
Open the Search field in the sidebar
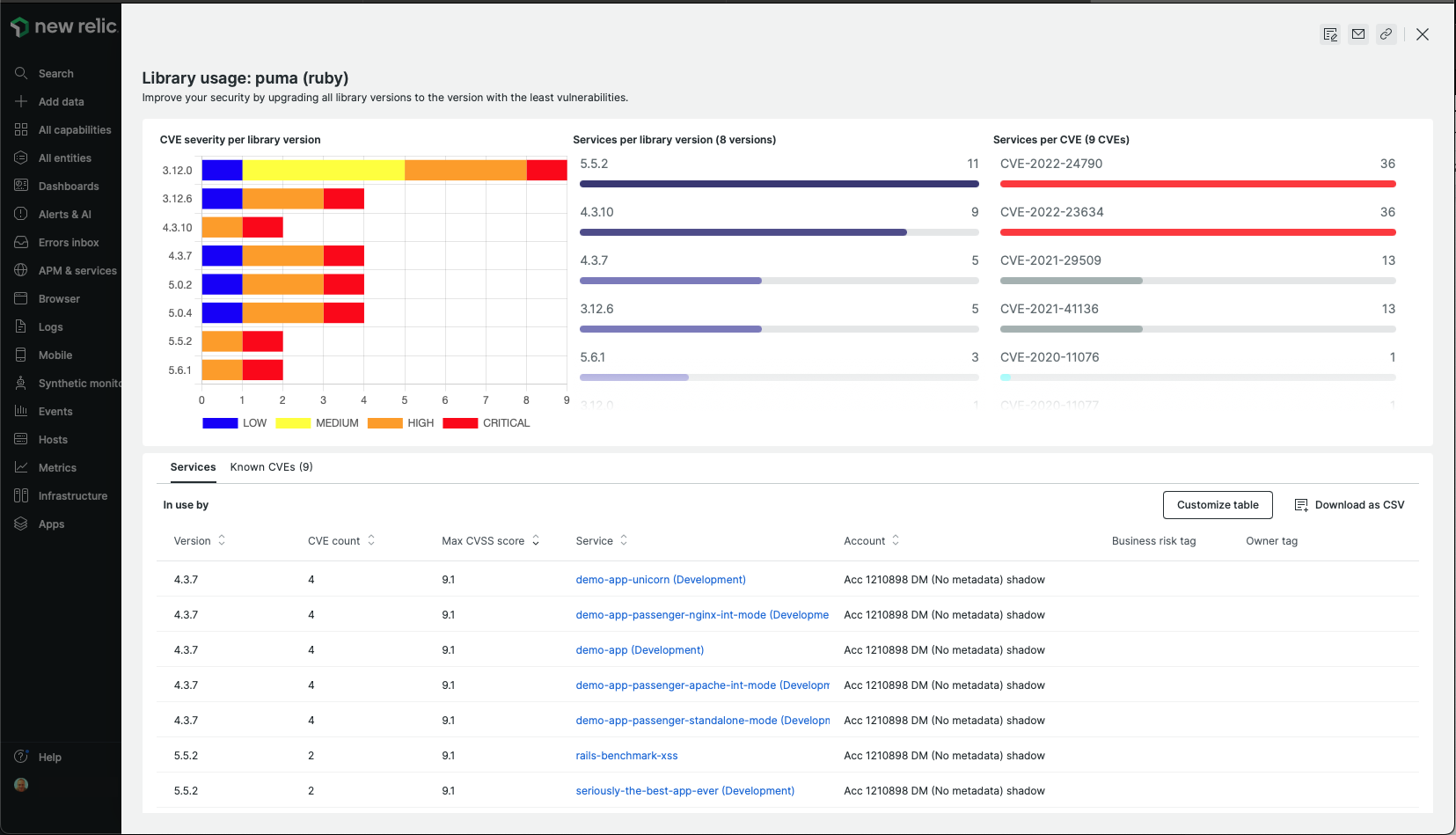[x=55, y=73]
